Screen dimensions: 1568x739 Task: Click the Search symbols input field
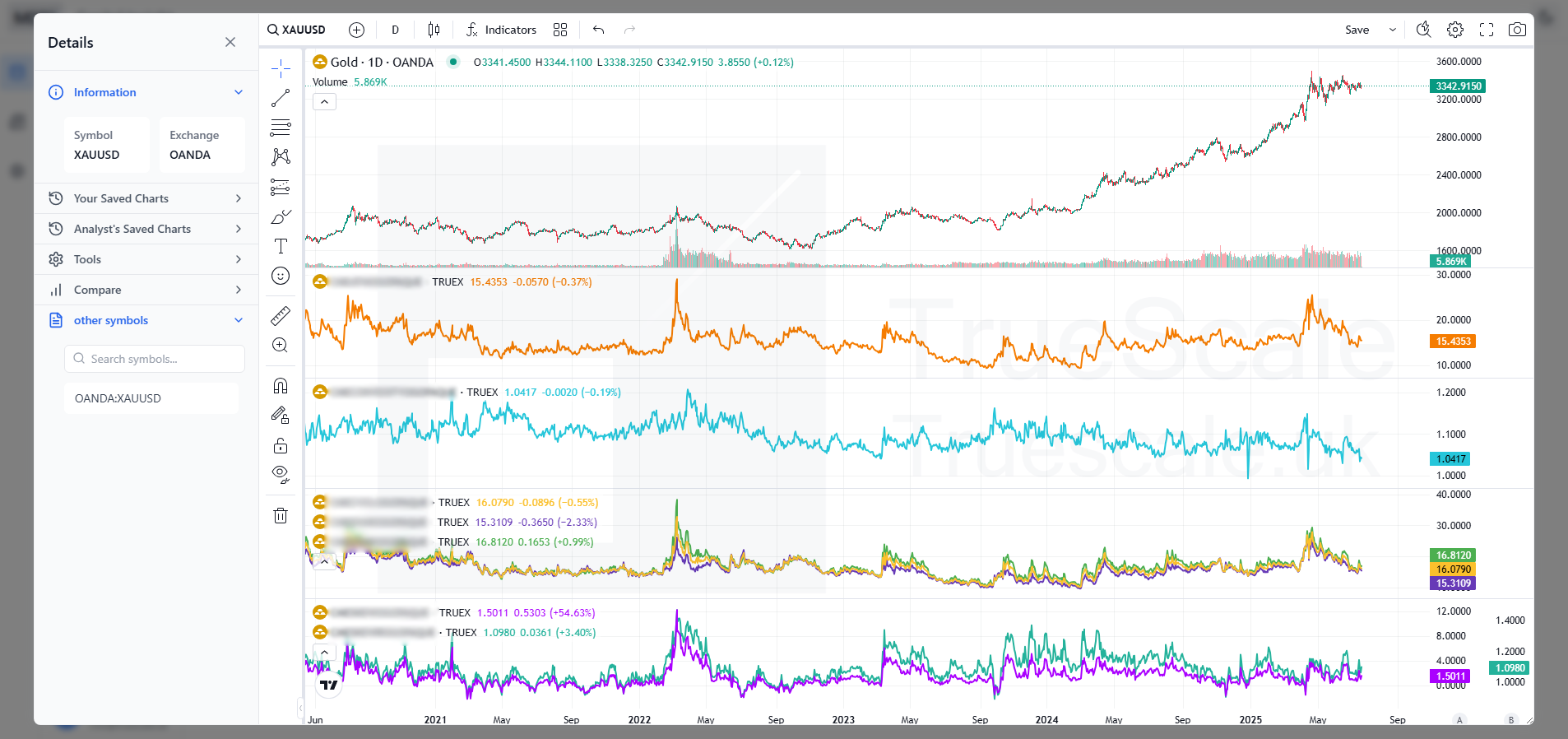155,359
